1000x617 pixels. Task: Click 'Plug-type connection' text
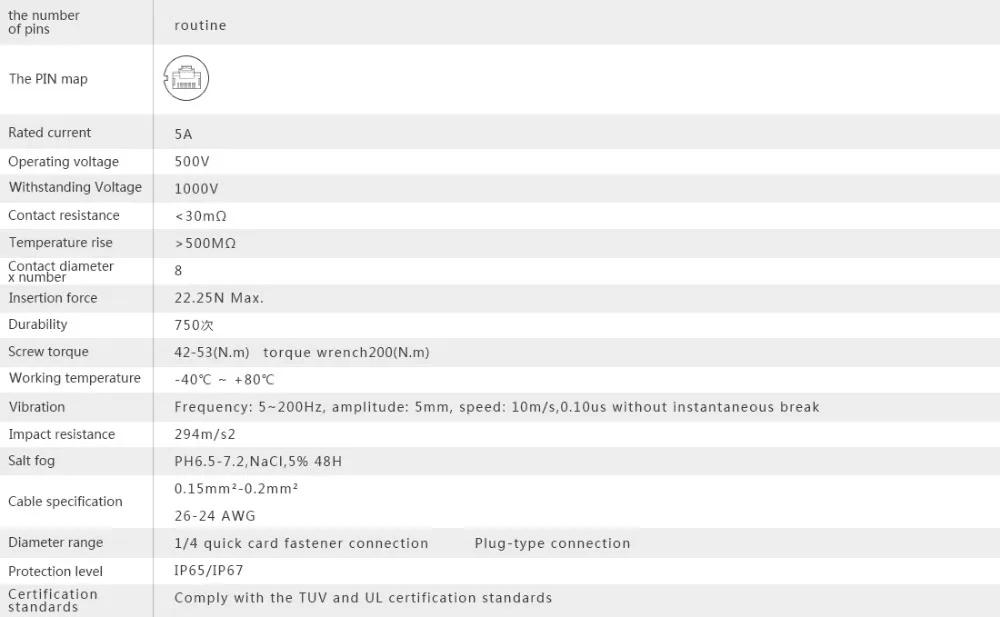552,544
